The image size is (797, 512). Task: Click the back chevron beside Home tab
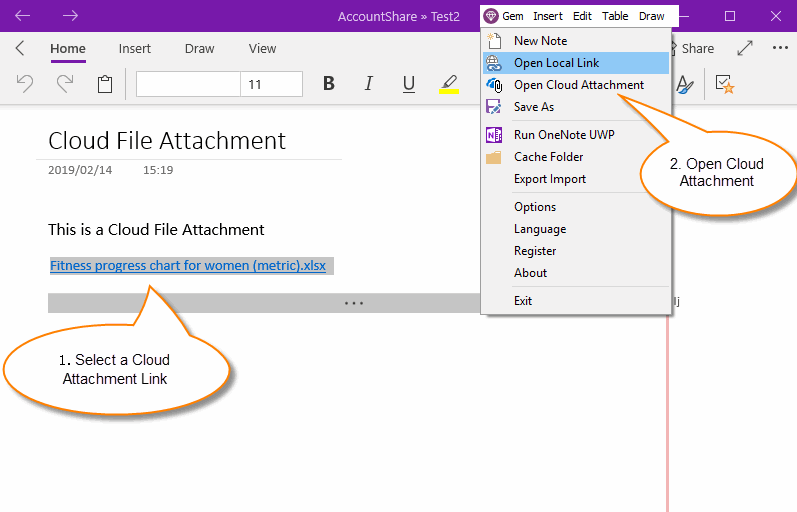pyautogui.click(x=20, y=48)
